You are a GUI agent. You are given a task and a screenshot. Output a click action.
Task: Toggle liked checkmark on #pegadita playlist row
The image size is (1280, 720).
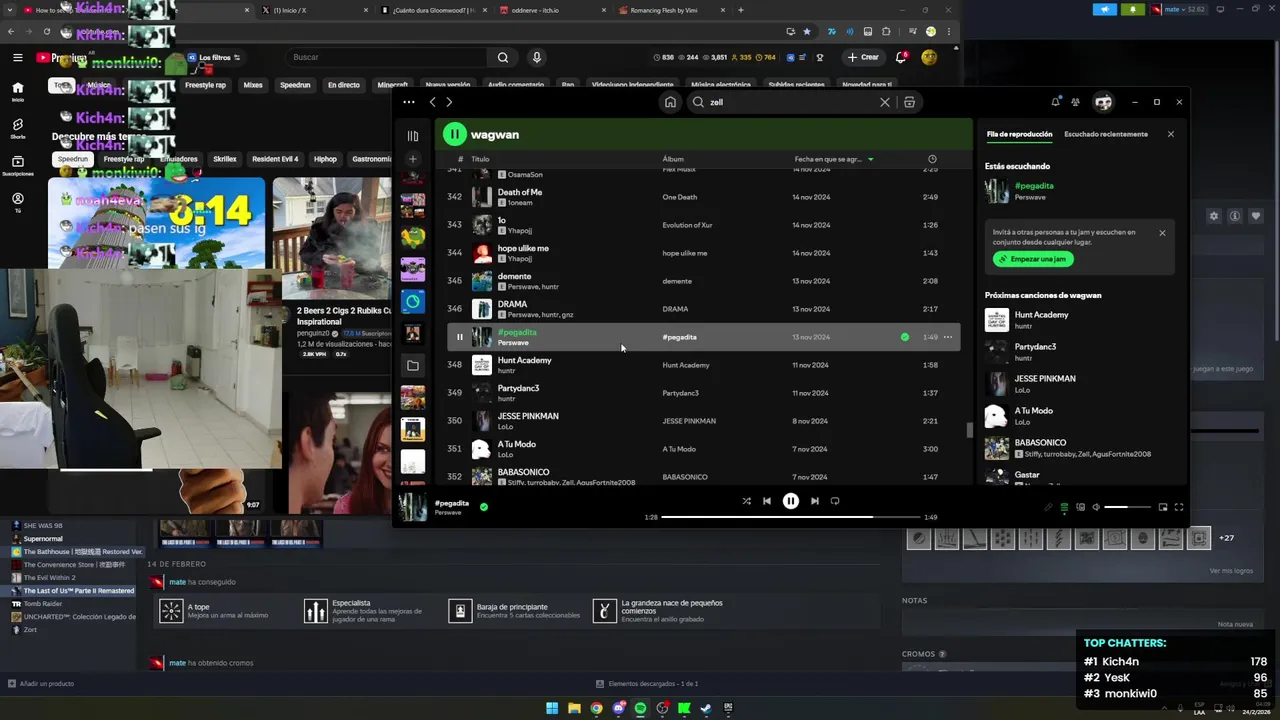[905, 337]
